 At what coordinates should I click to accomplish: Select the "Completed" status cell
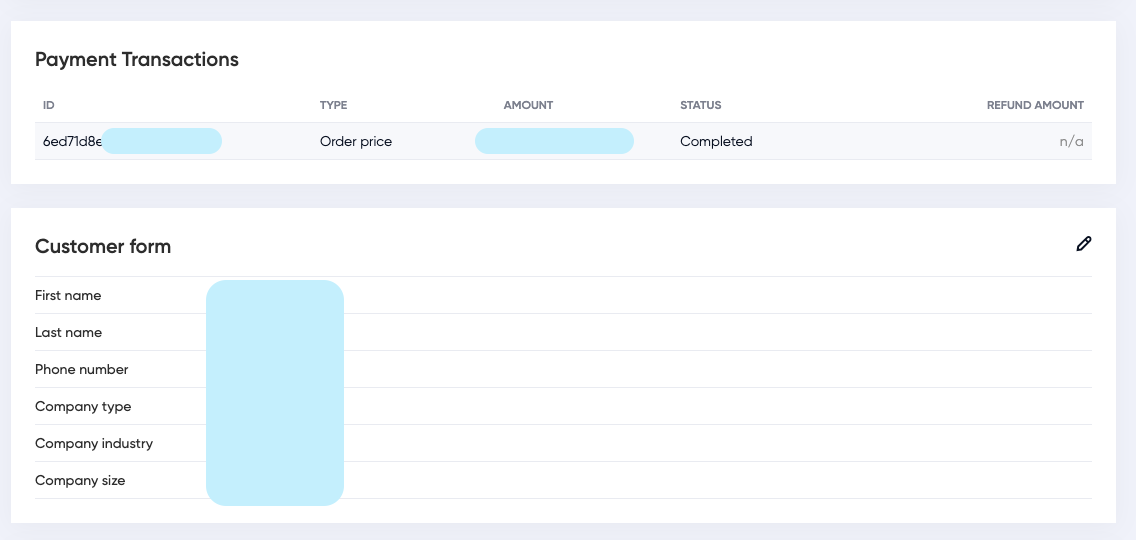tap(716, 141)
